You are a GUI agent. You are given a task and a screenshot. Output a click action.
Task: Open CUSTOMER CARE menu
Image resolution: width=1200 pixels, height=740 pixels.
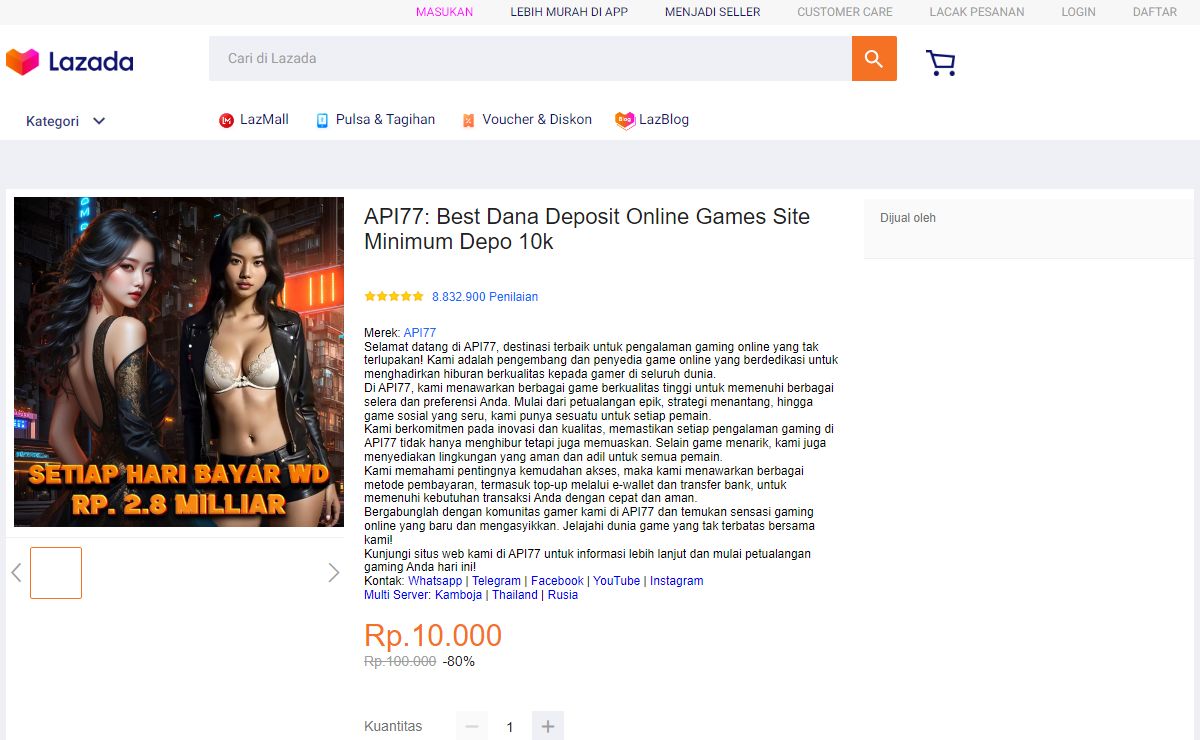[x=845, y=12]
